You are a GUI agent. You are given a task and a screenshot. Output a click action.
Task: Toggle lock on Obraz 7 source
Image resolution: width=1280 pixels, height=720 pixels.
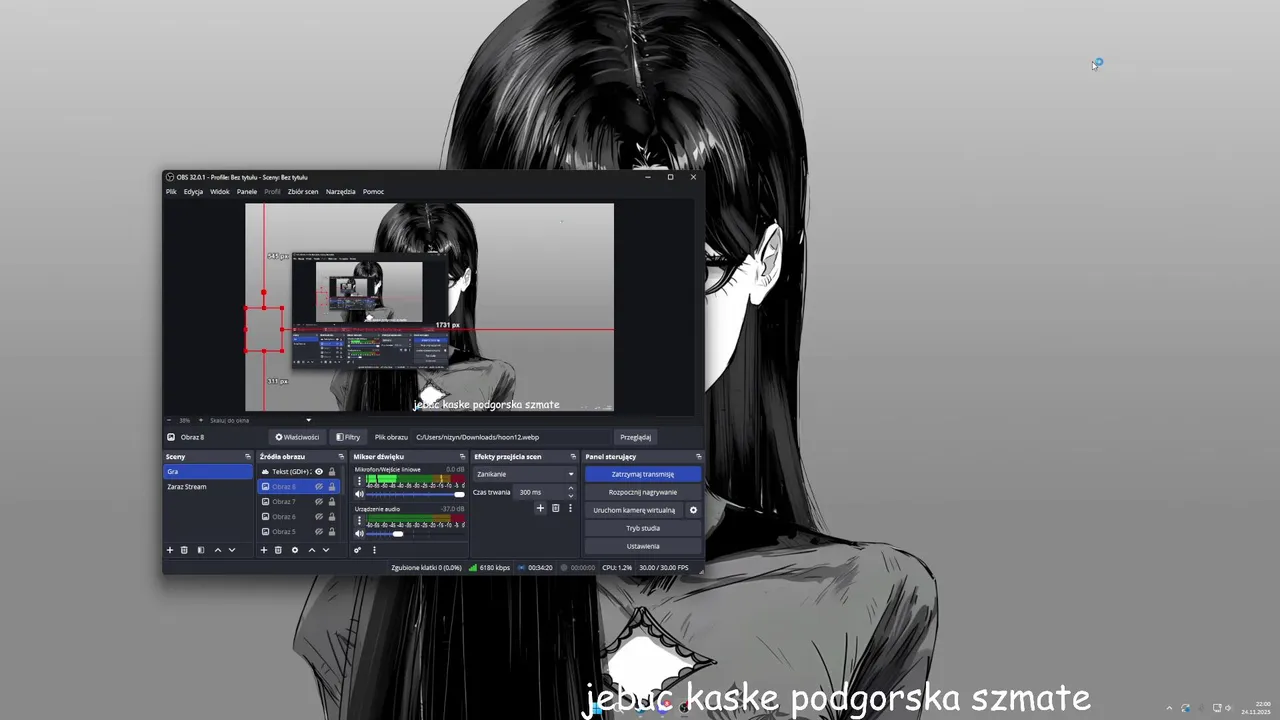point(332,502)
